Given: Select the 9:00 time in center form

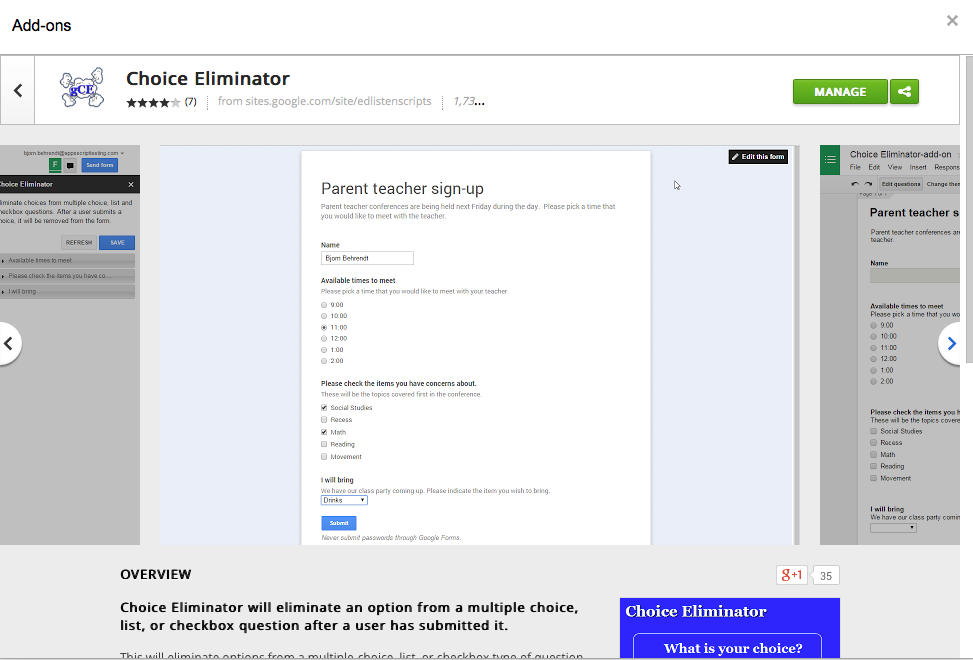Looking at the screenshot, I should tap(324, 305).
